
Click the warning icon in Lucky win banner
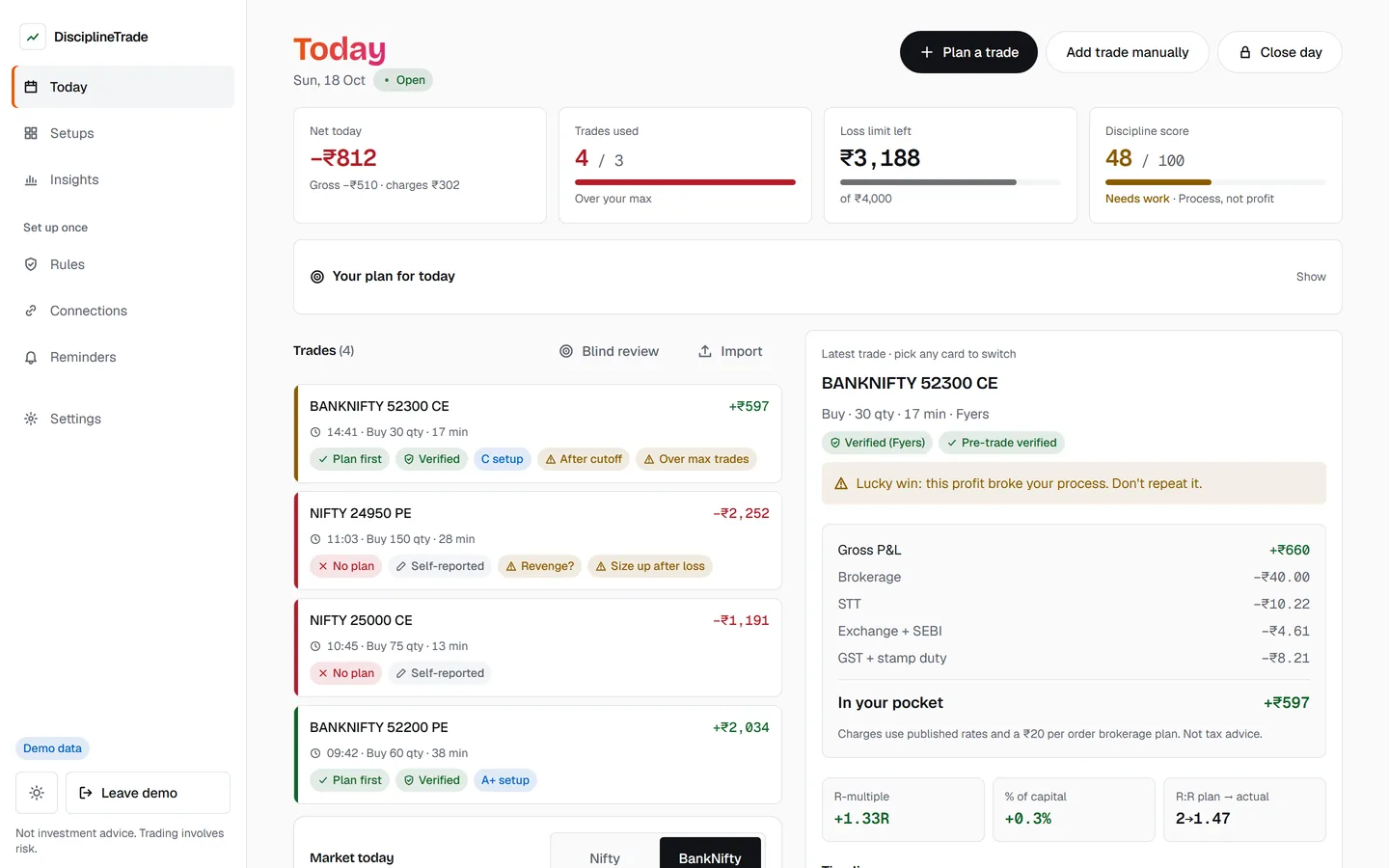coord(841,483)
